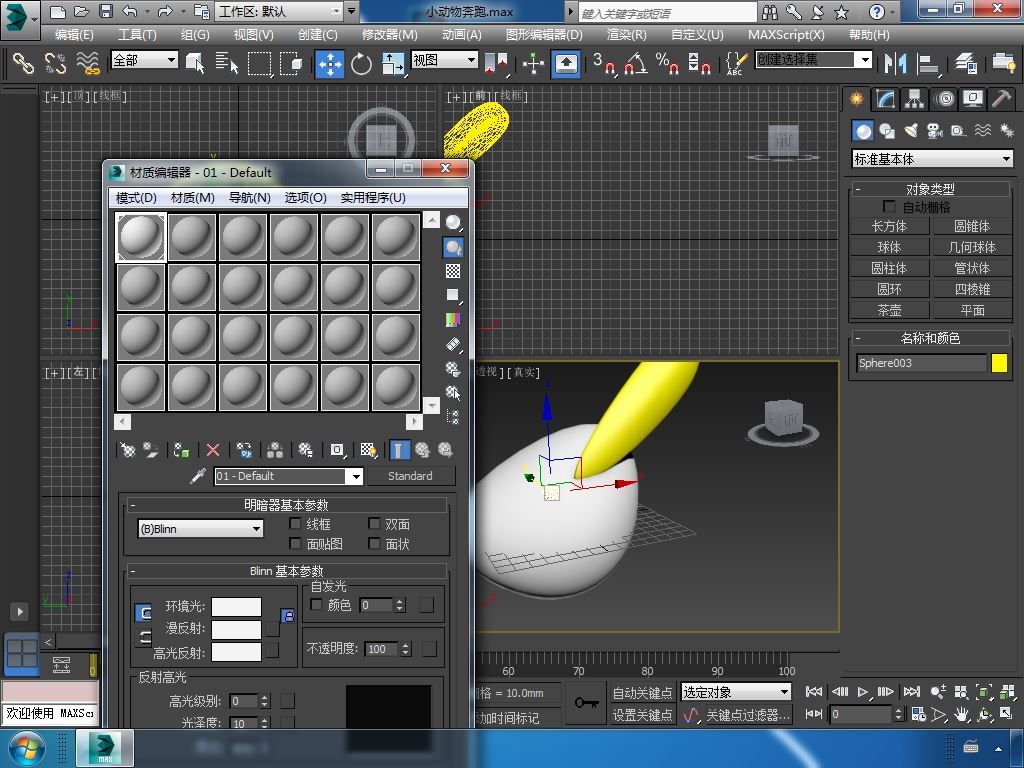Enable the 双面 two-sided checkbox
Viewport: 1024px width, 768px height.
pyautogui.click(x=374, y=524)
